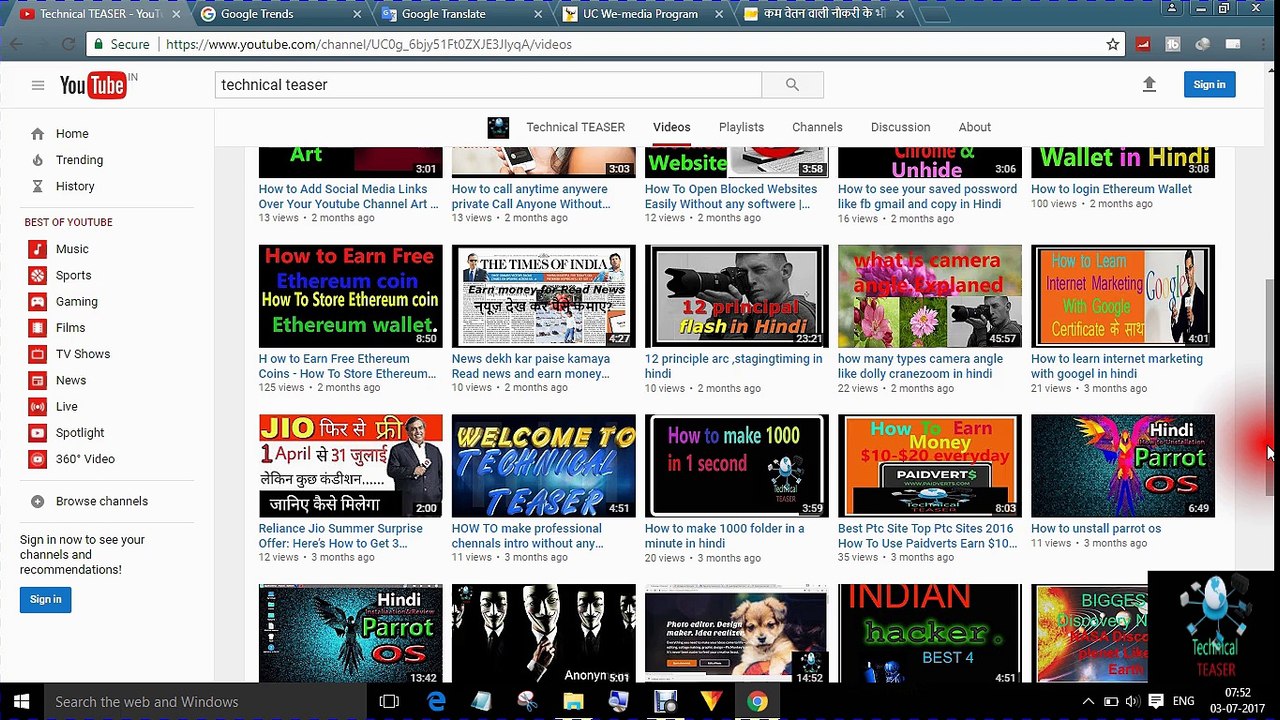Open the channel About tab
Viewport: 1280px width, 720px height.
pyautogui.click(x=974, y=127)
